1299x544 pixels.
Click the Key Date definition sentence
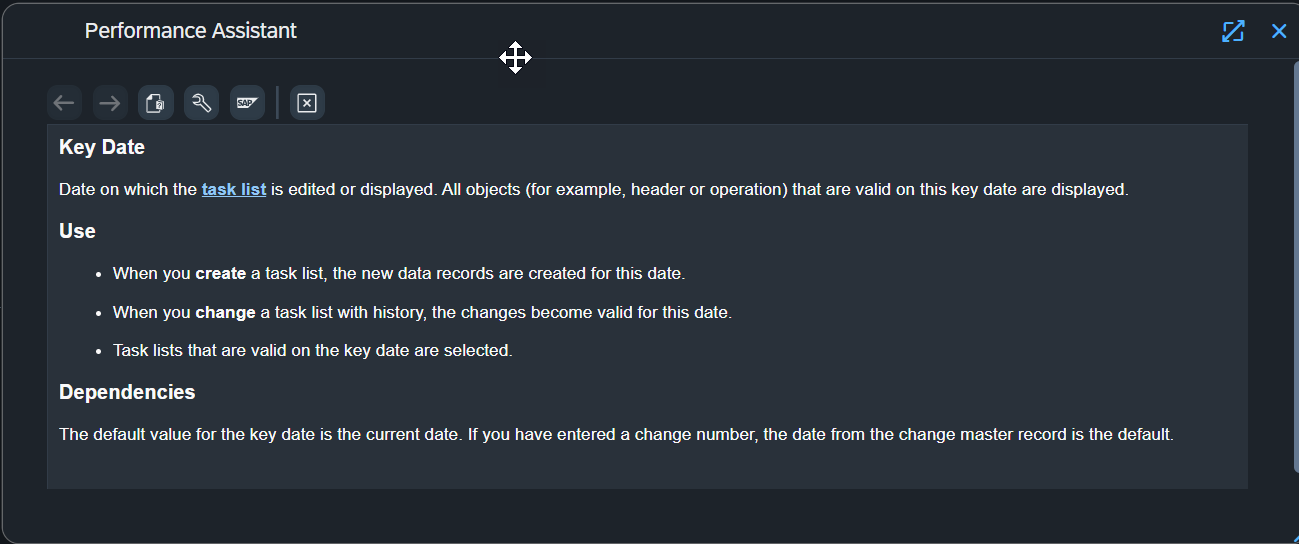click(594, 189)
